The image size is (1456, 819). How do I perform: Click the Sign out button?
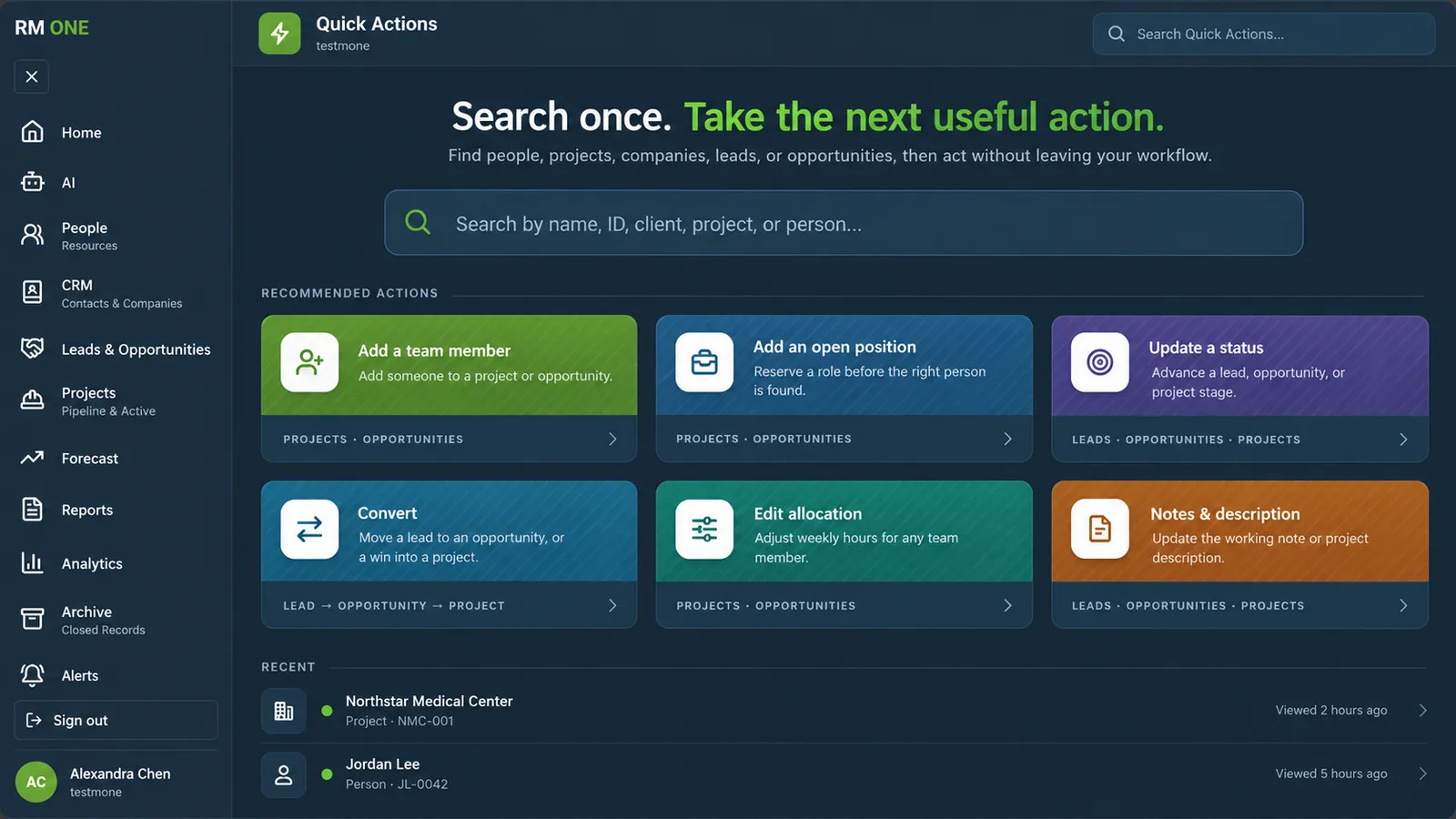point(116,720)
